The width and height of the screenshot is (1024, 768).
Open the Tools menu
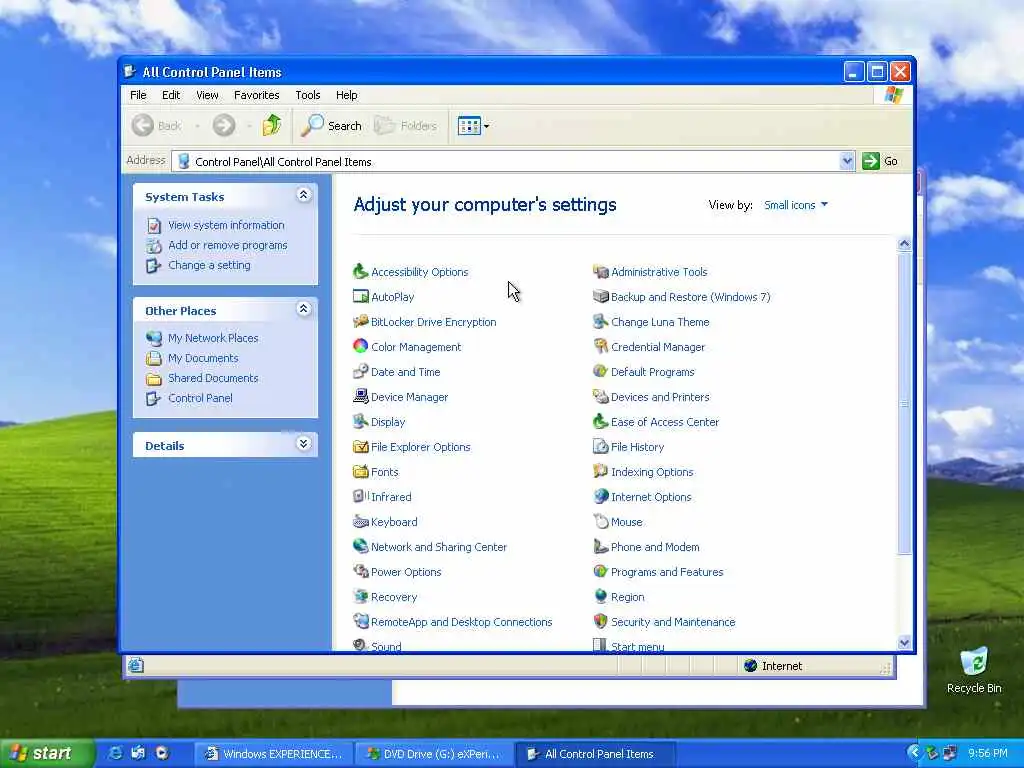308,95
